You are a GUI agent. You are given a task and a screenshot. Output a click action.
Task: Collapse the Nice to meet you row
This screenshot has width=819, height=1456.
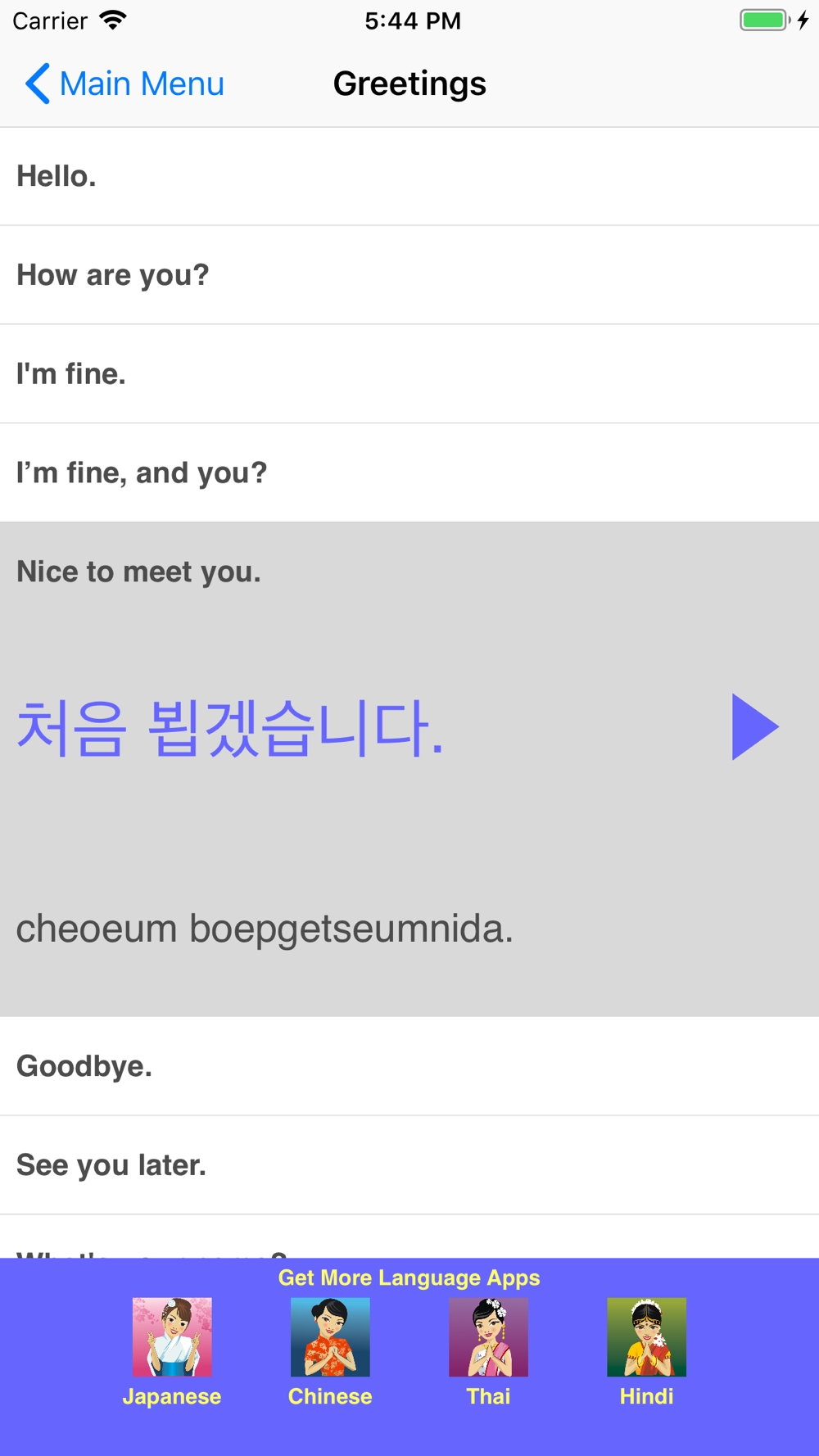point(138,572)
